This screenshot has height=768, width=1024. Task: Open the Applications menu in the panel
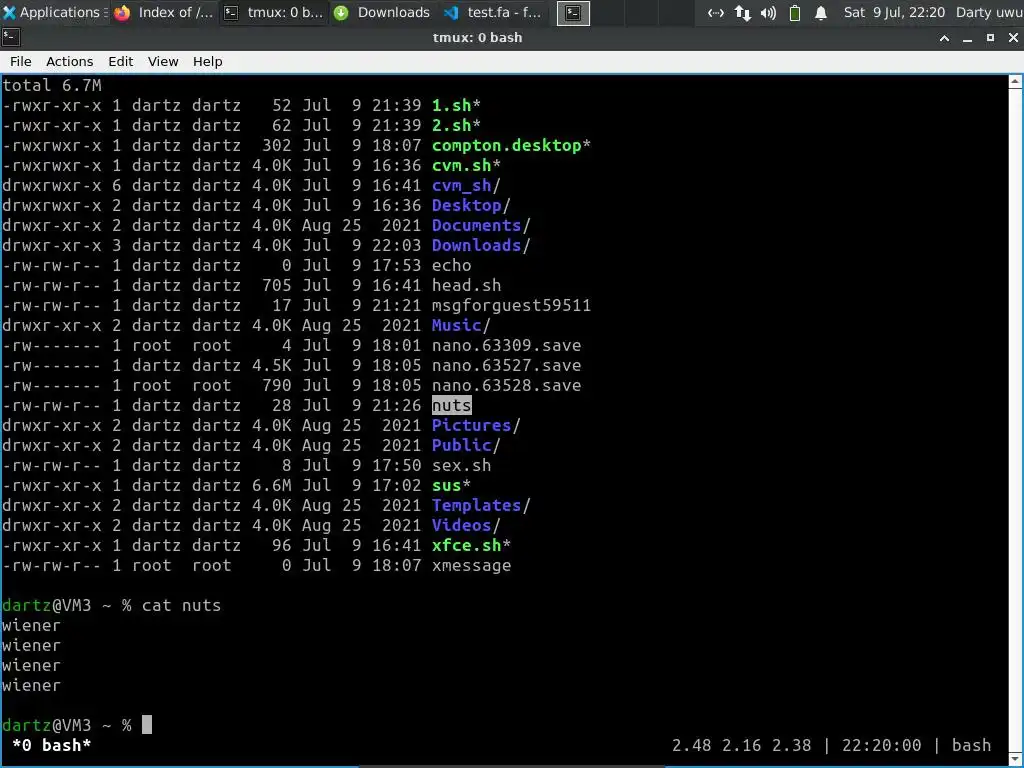point(54,12)
